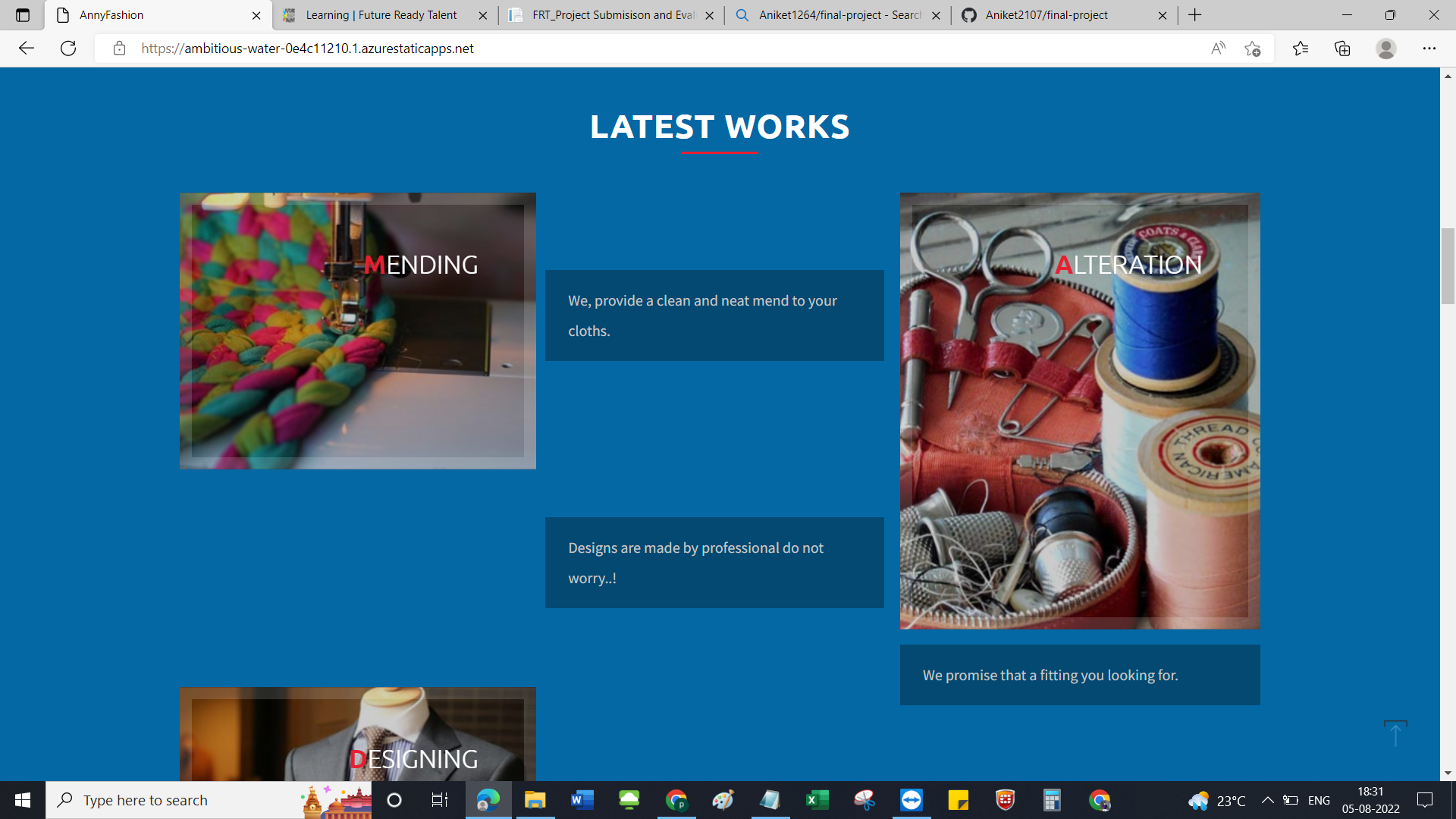This screenshot has width=1456, height=819.
Task: Open Calculator from the taskbar
Action: point(1052,800)
